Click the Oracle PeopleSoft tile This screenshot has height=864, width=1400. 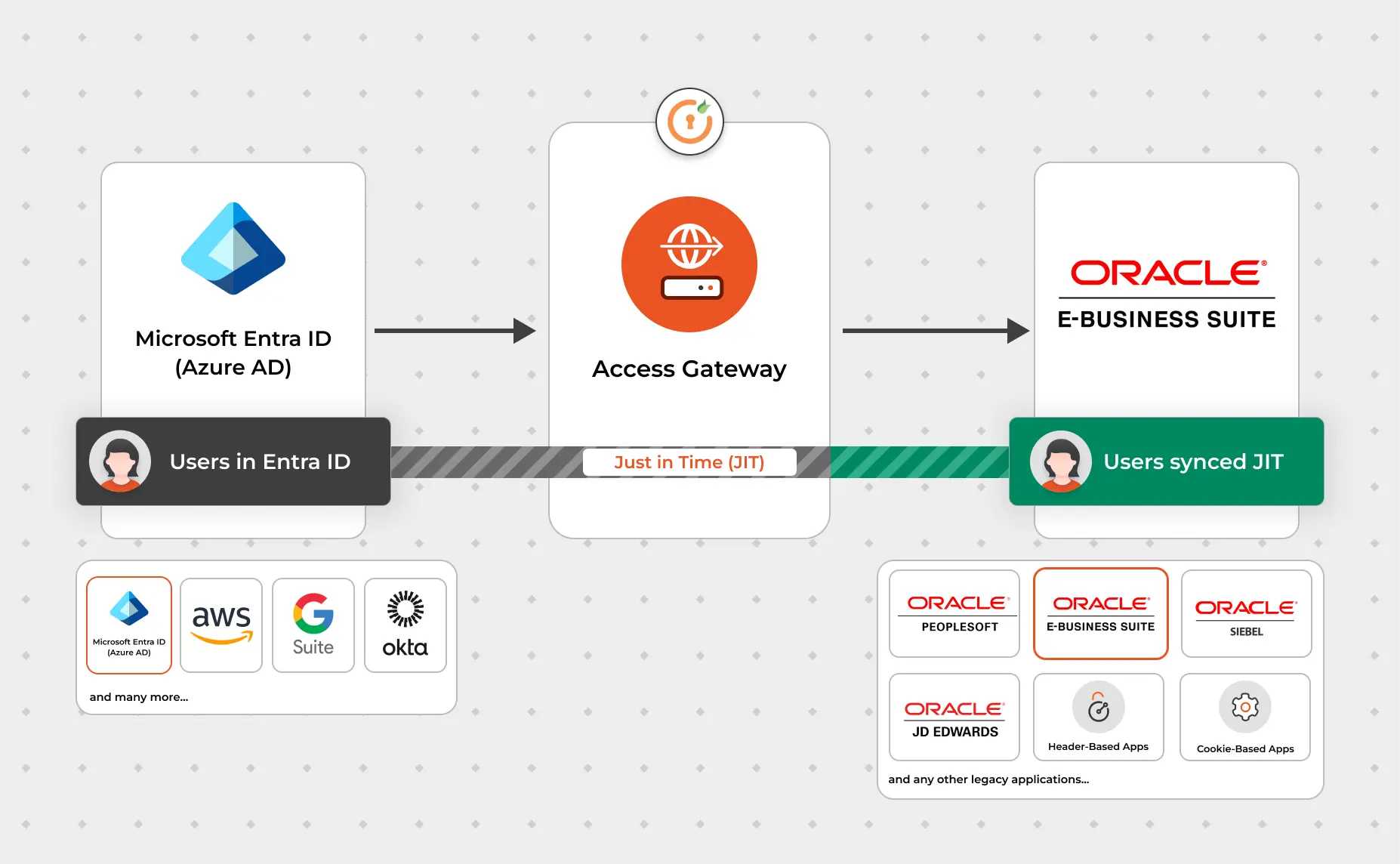pos(954,613)
